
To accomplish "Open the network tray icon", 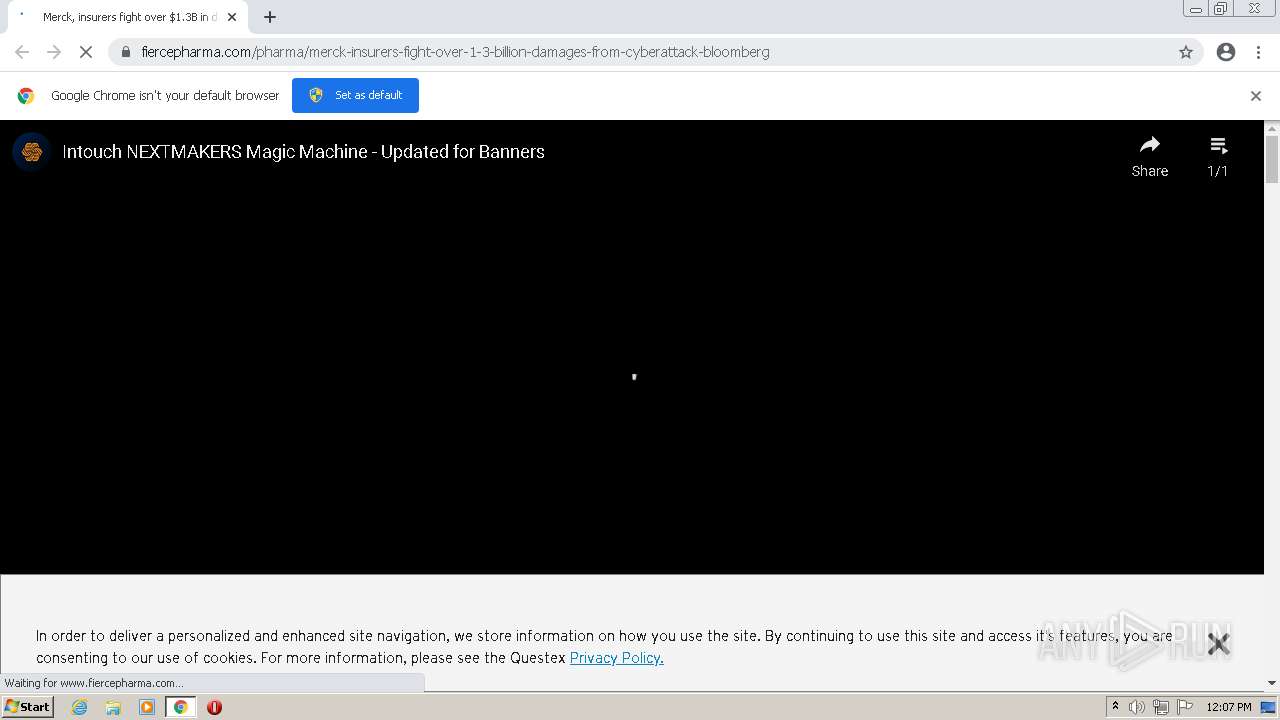I will pyautogui.click(x=1160, y=707).
